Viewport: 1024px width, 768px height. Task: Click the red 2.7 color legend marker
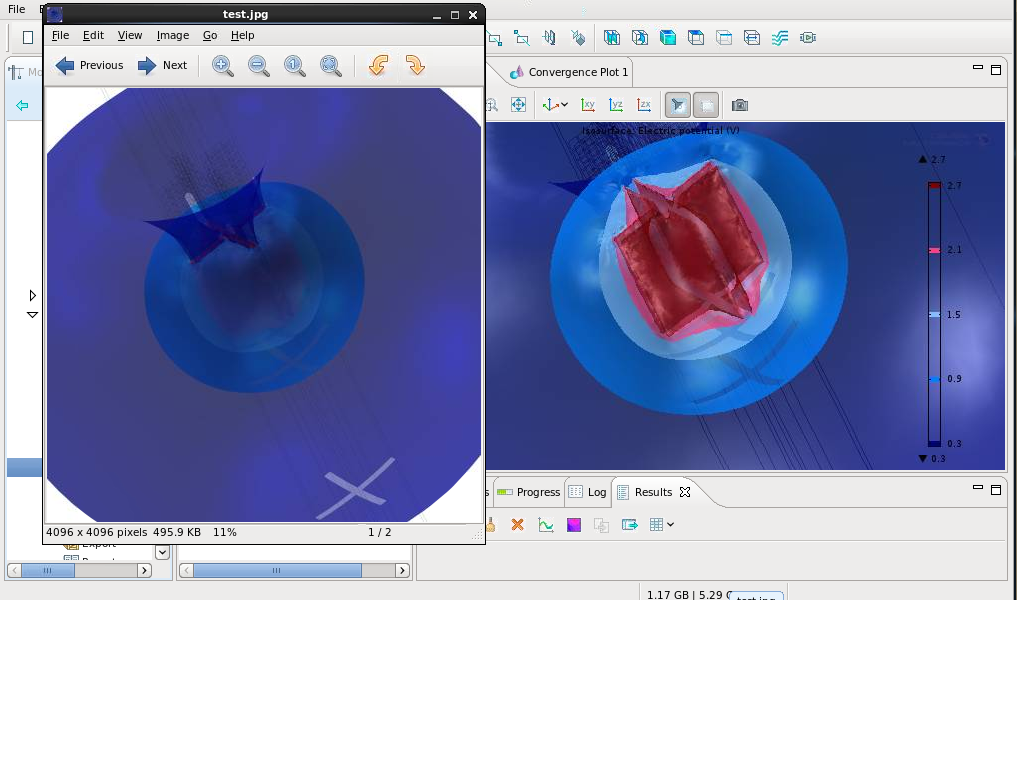(x=934, y=186)
